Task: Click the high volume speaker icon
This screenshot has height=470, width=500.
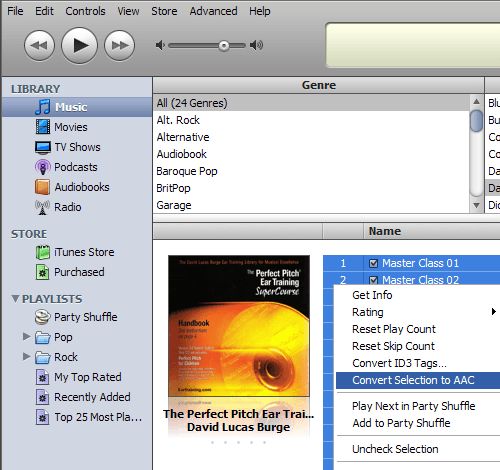Action: (256, 45)
